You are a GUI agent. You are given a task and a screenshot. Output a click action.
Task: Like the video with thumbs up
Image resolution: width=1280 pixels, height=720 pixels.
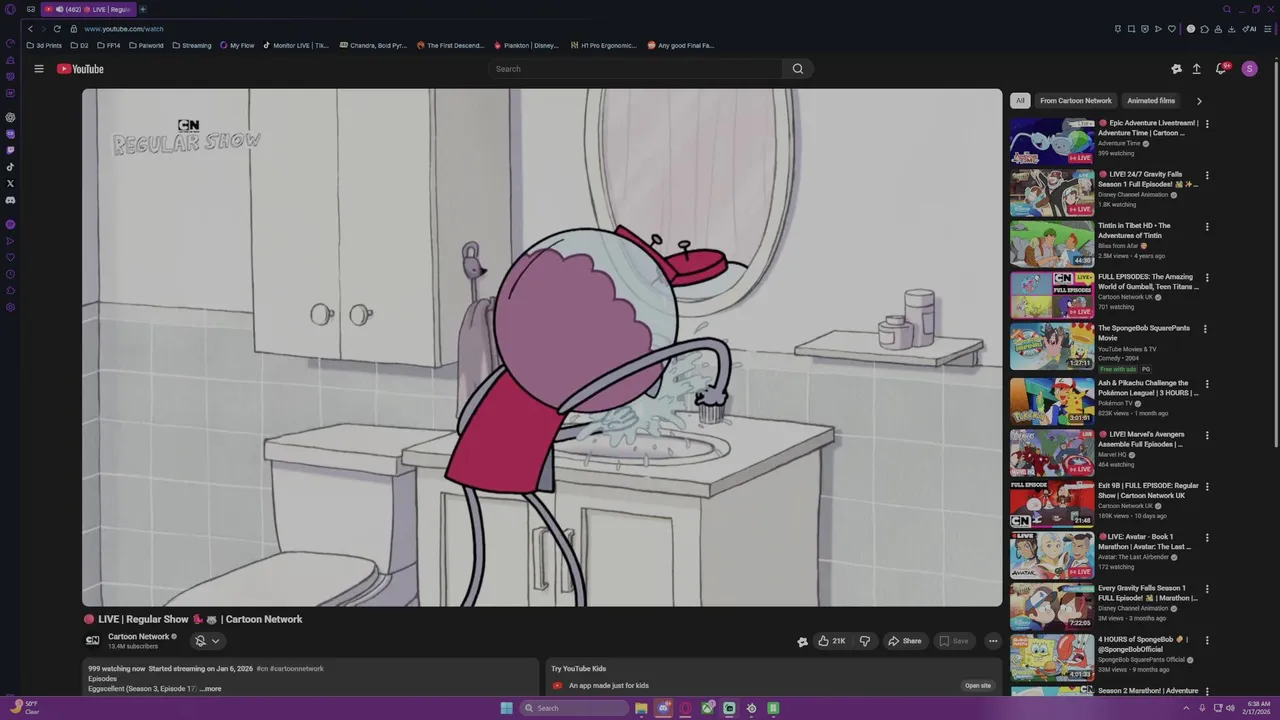pyautogui.click(x=831, y=641)
